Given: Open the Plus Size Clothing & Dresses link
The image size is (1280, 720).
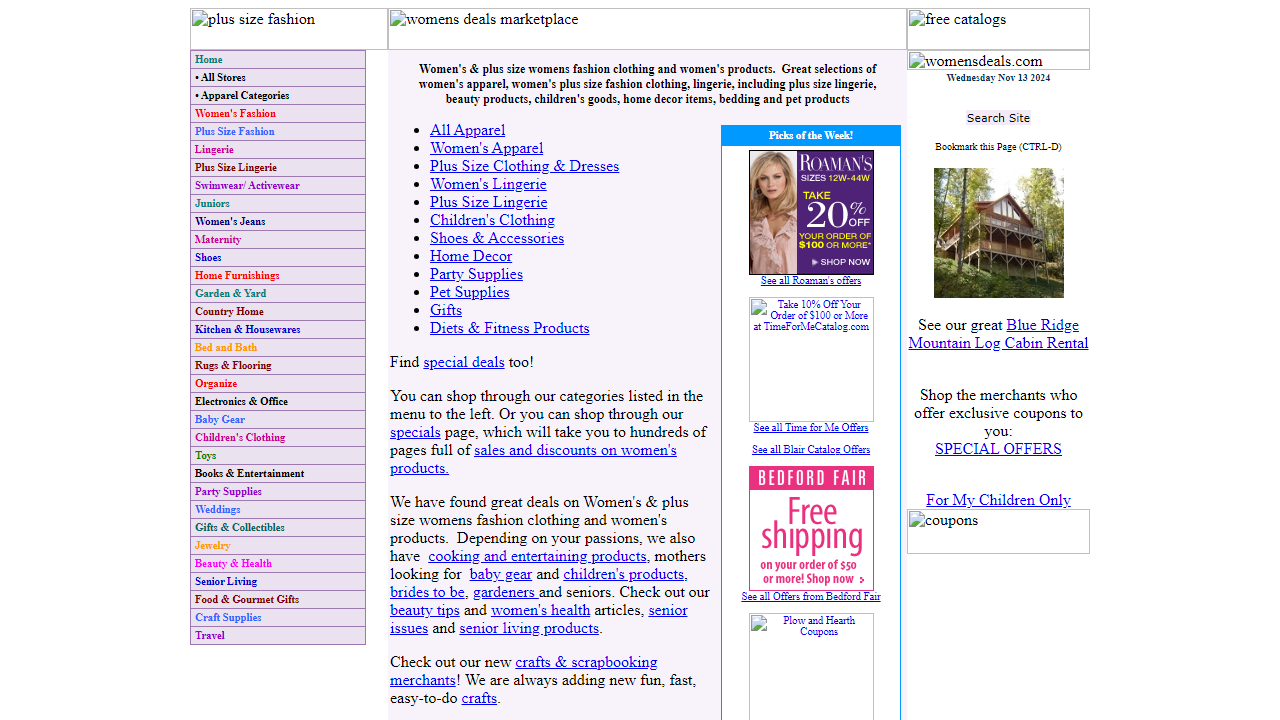Looking at the screenshot, I should (524, 166).
